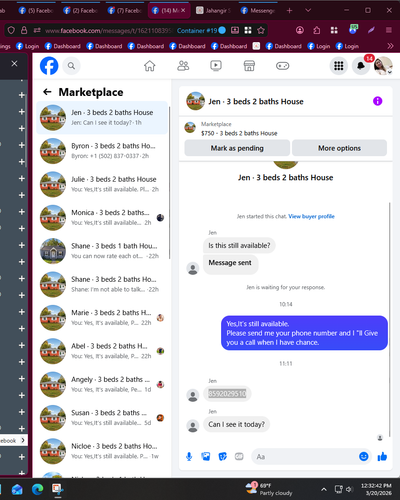Click the Facebook search magnifier icon
Screen dimensions: 400x500
pyautogui.click(x=71, y=66)
